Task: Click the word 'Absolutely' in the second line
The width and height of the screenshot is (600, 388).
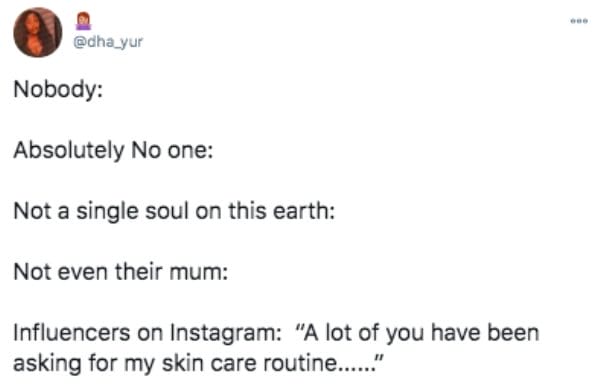Action: click(69, 150)
